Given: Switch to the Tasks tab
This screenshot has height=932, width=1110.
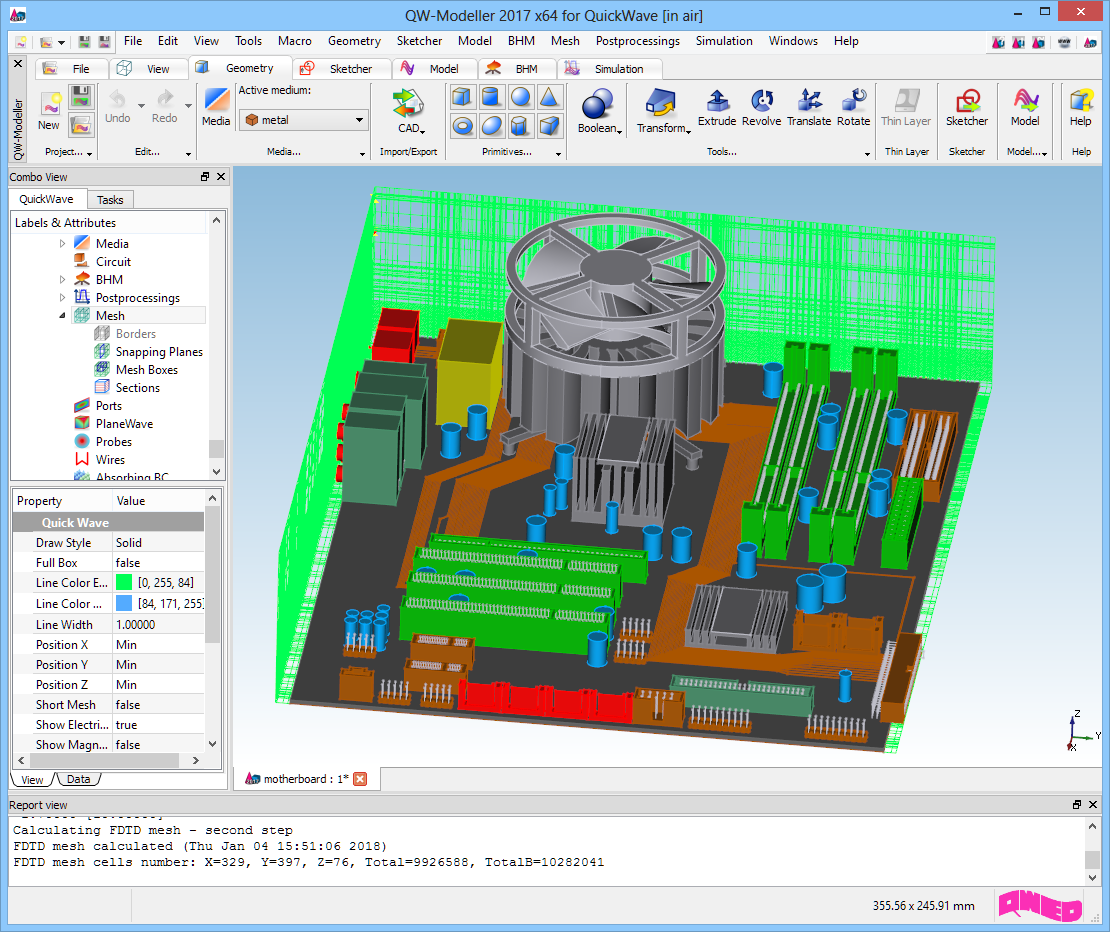Looking at the screenshot, I should click(x=110, y=200).
